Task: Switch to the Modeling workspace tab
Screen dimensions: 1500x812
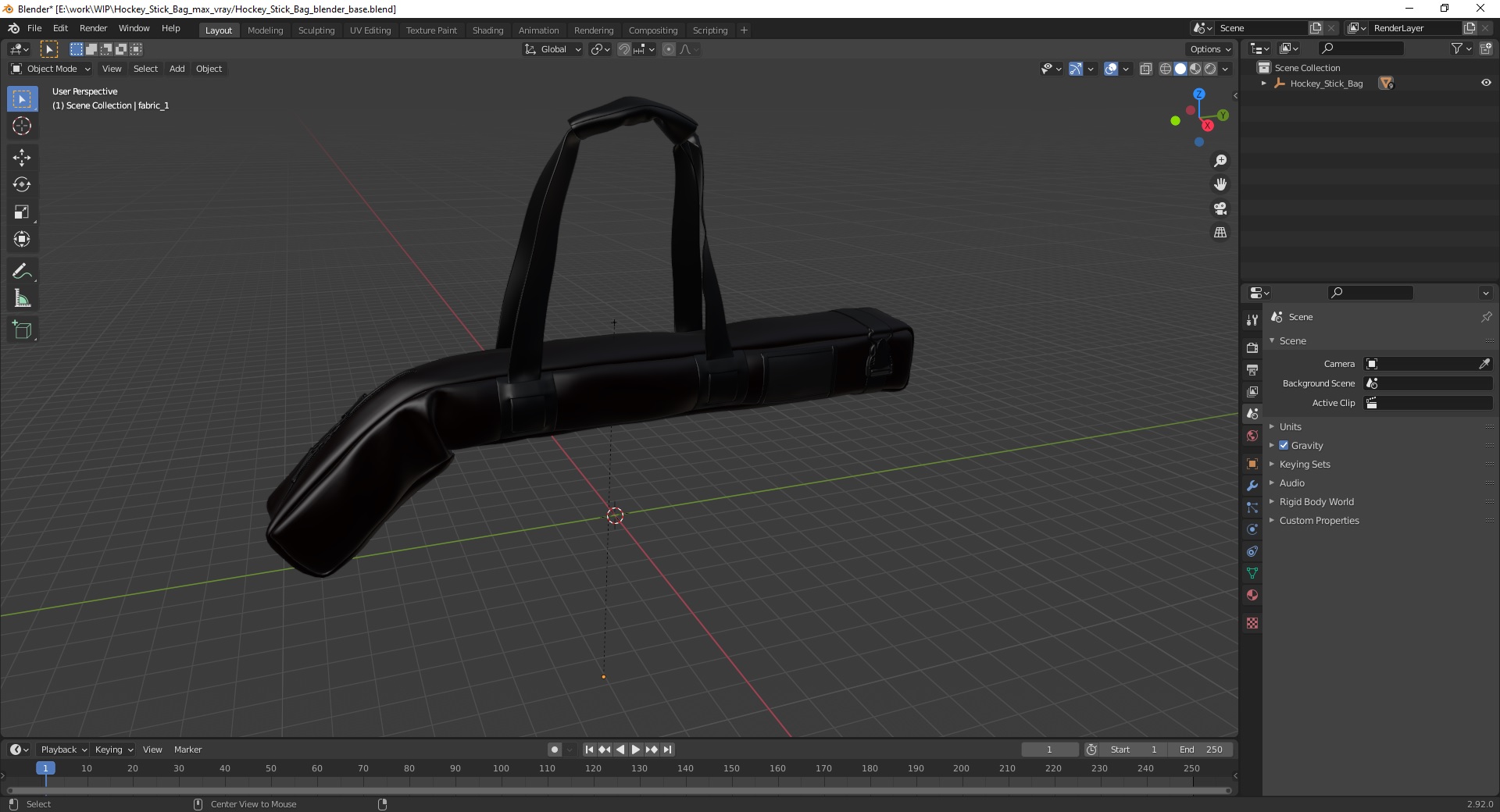Action: pyautogui.click(x=265, y=30)
